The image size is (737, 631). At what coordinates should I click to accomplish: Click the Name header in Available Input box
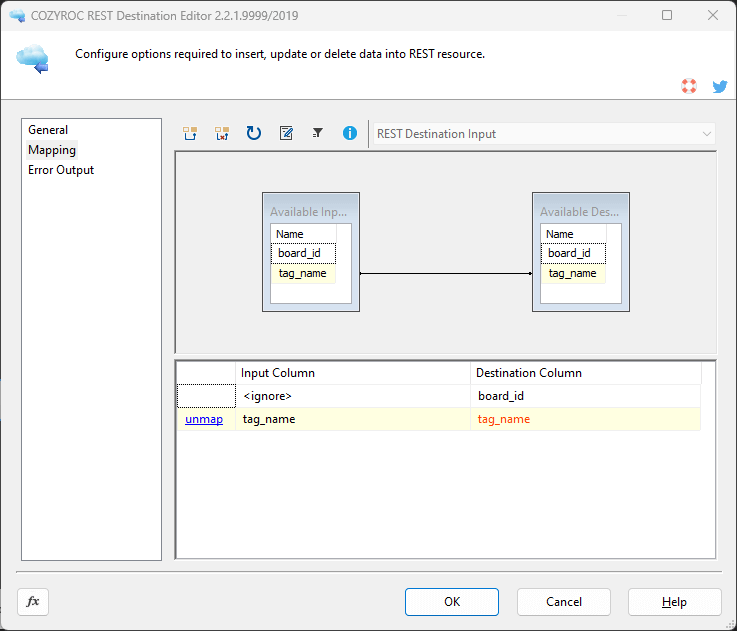[303, 234]
